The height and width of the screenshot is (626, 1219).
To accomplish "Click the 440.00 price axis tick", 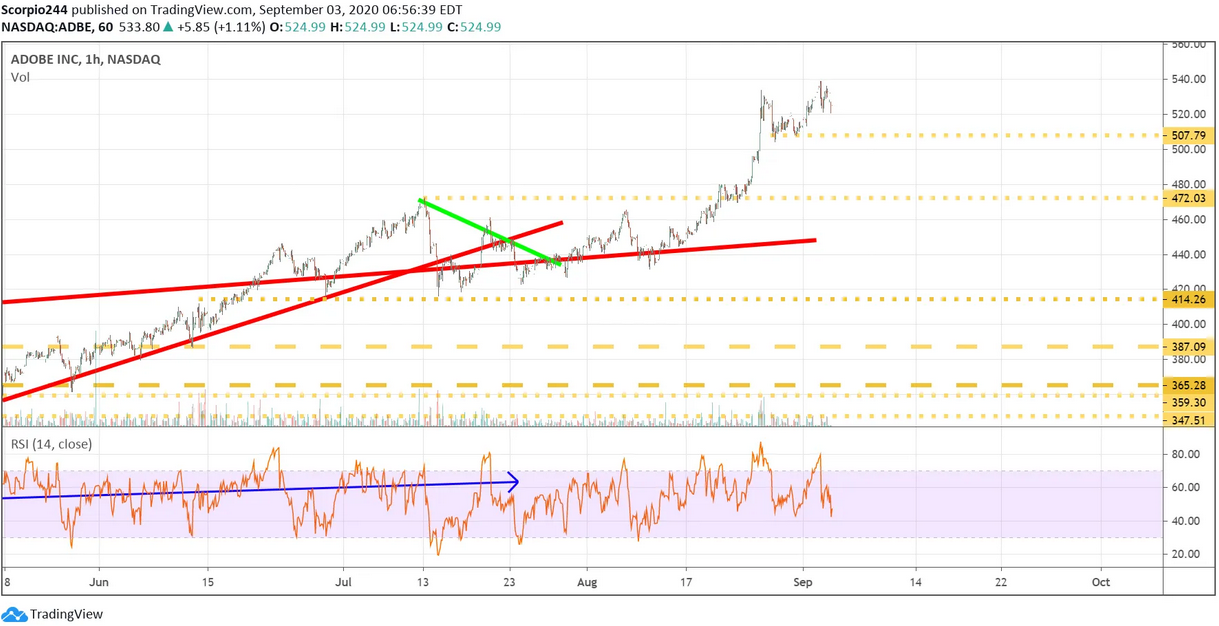I will 1189,255.
